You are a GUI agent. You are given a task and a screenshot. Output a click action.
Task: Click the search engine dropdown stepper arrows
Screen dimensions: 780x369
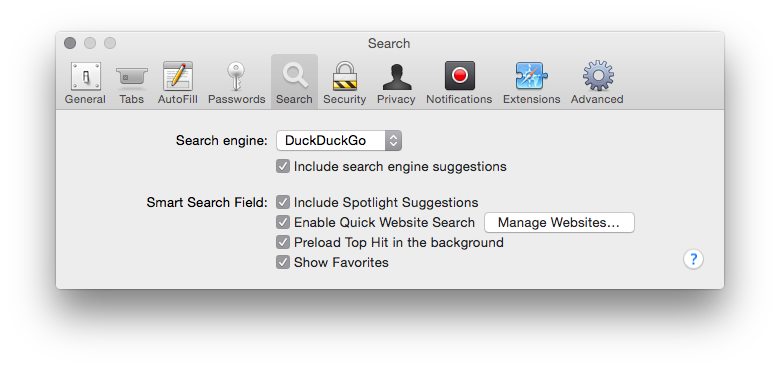tap(393, 141)
